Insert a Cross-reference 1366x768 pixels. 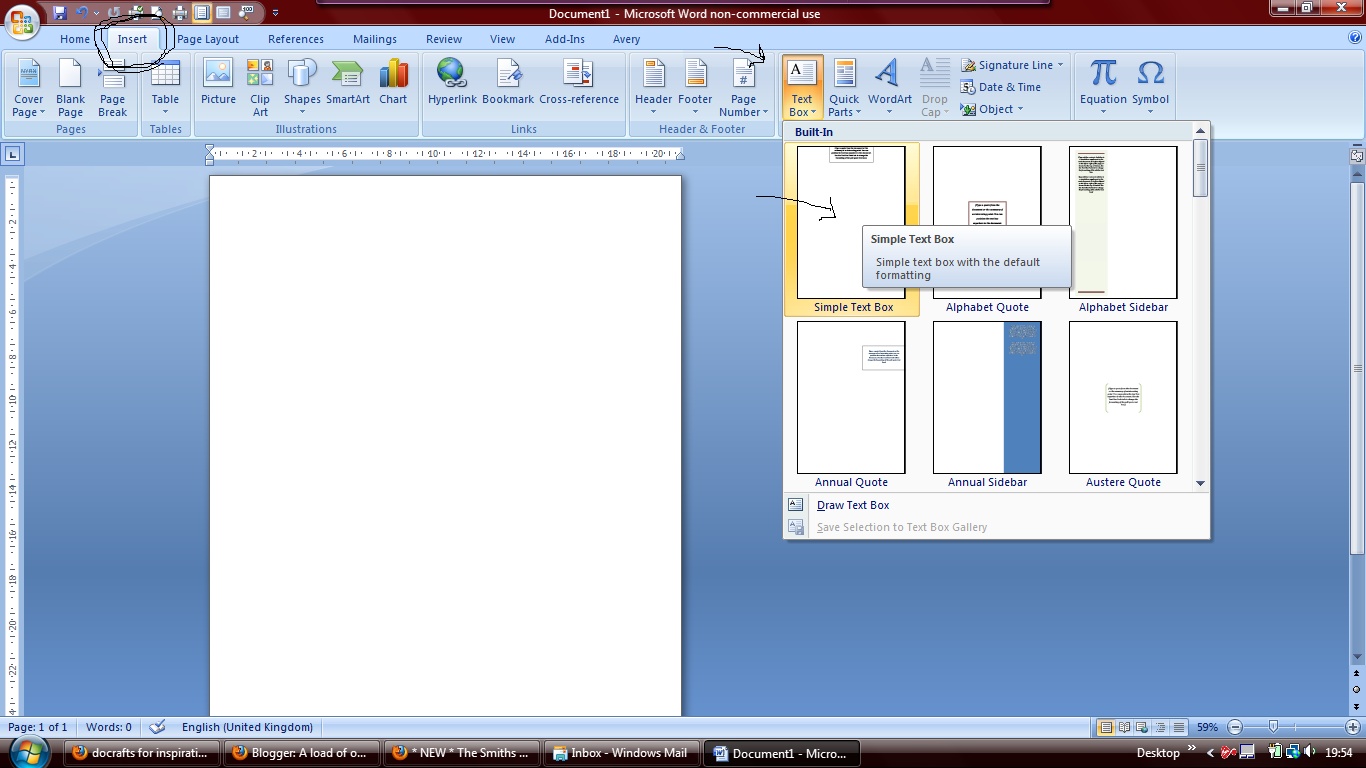click(579, 82)
